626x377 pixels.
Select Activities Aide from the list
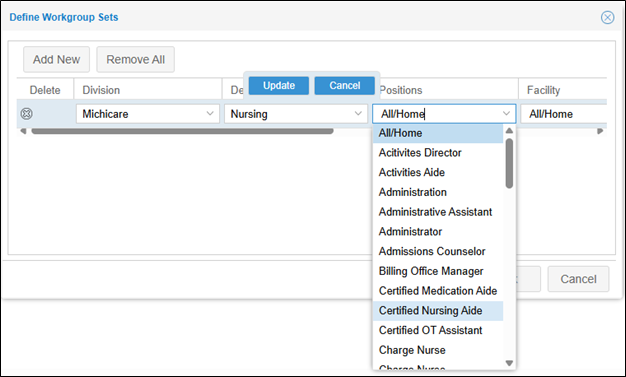(438, 173)
